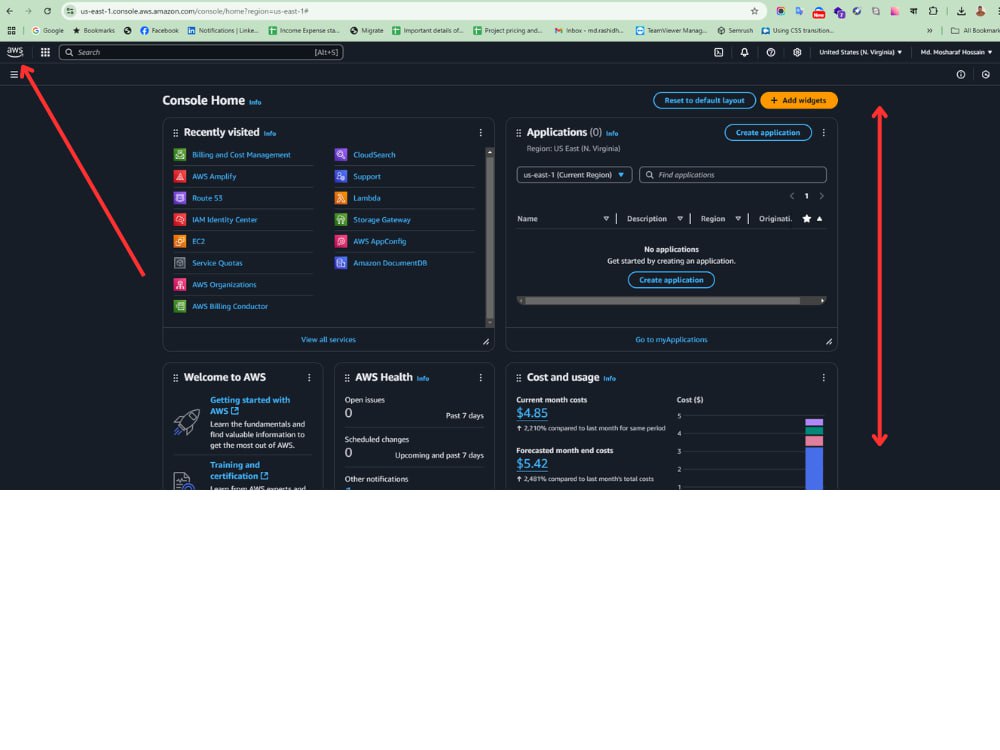This screenshot has height=750, width=1000.
Task: Open Getting started with AWS link
Action: 250,406
